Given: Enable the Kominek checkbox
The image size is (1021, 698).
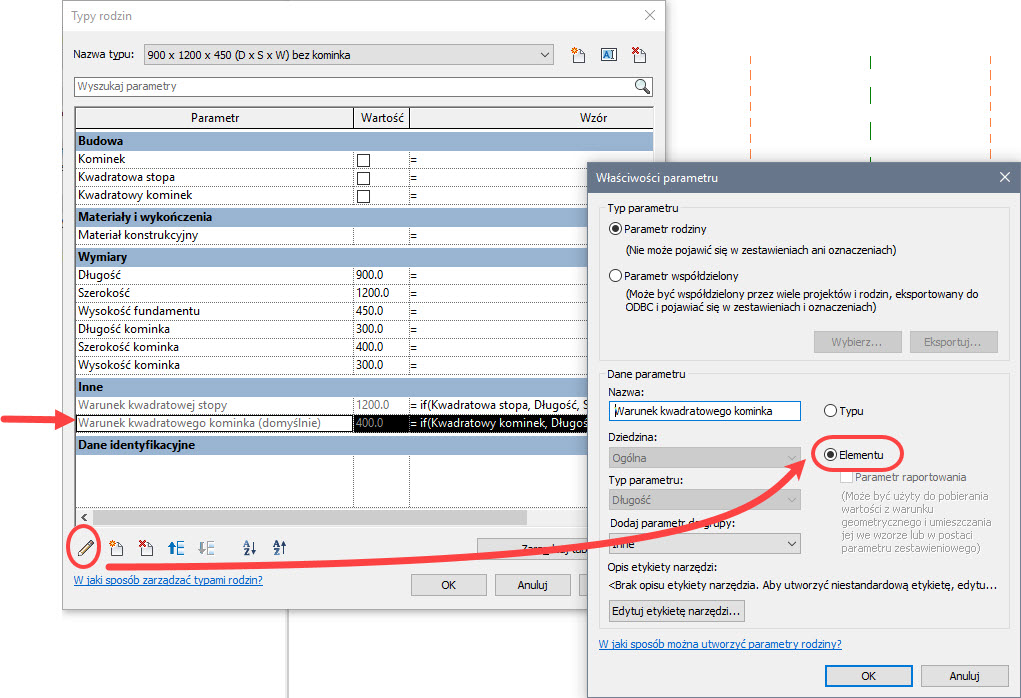Looking at the screenshot, I should click(x=364, y=160).
